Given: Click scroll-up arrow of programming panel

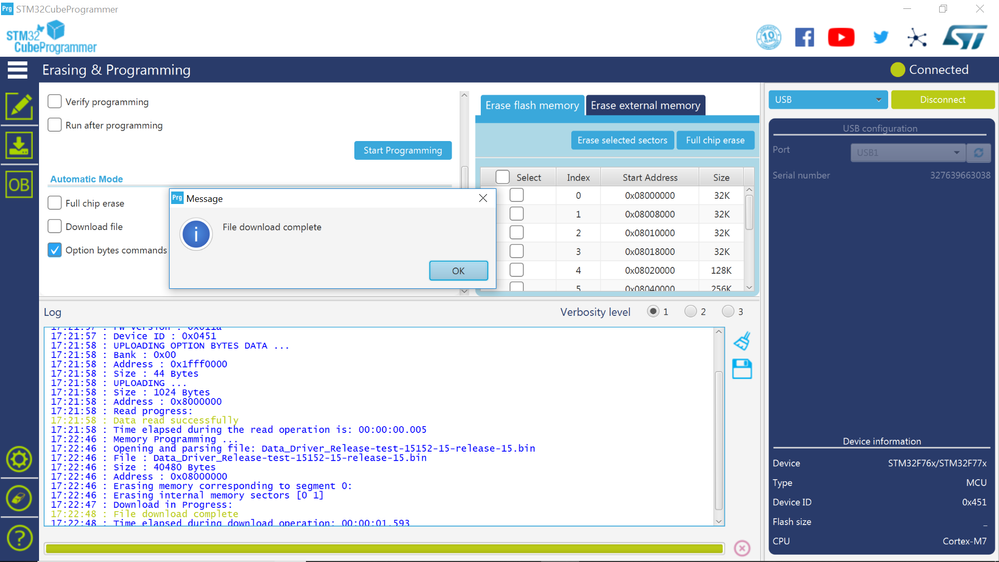Looking at the screenshot, I should point(464,95).
